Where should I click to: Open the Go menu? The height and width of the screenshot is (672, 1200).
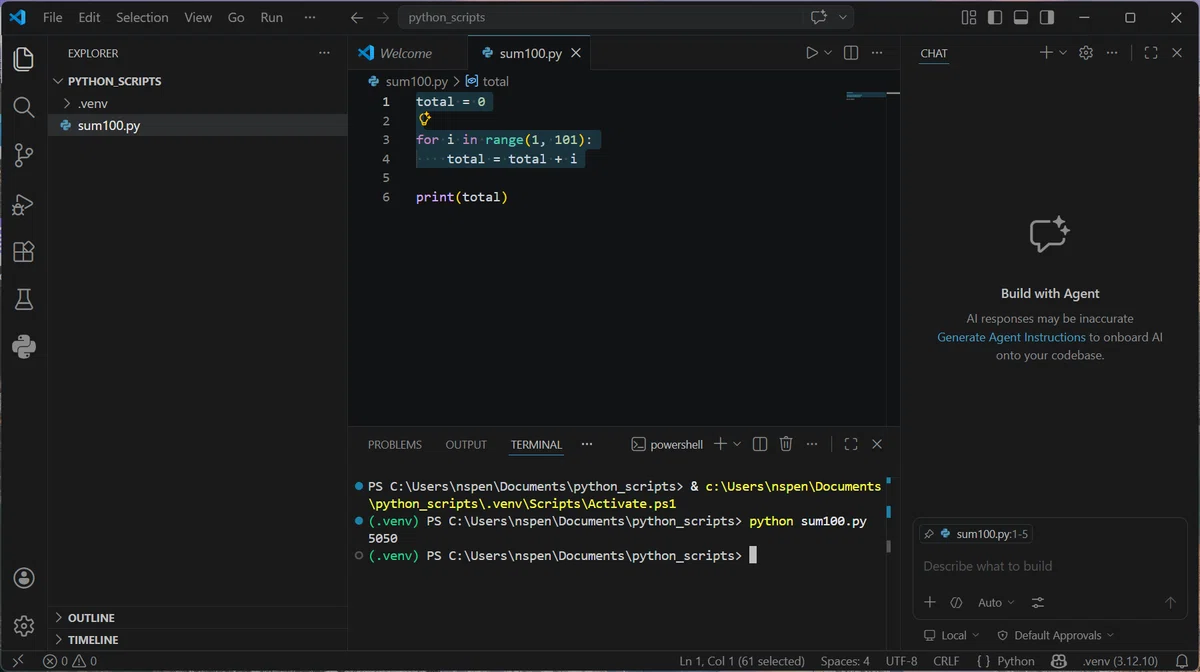[x=236, y=17]
